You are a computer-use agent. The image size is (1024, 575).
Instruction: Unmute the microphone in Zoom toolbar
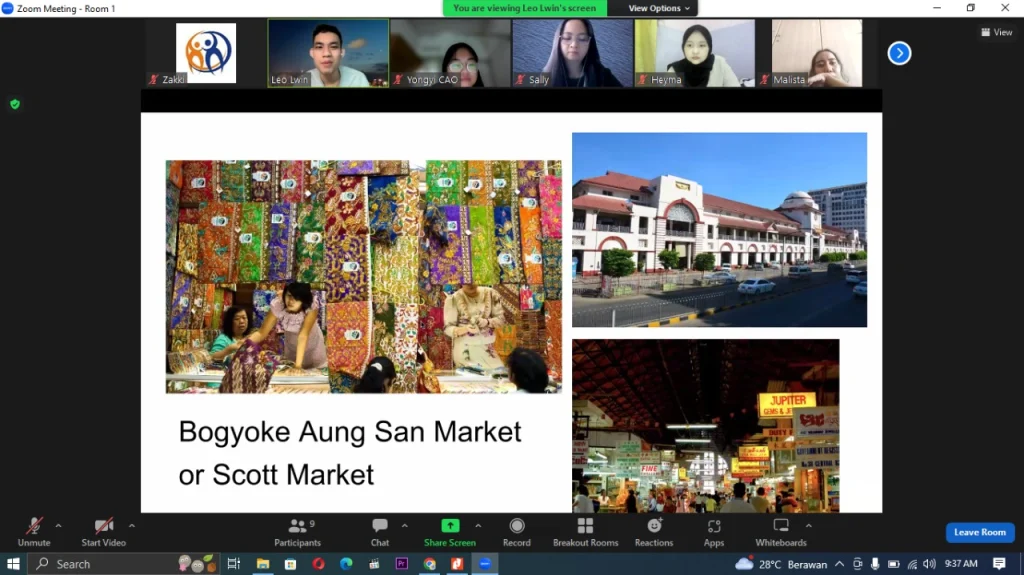34,532
